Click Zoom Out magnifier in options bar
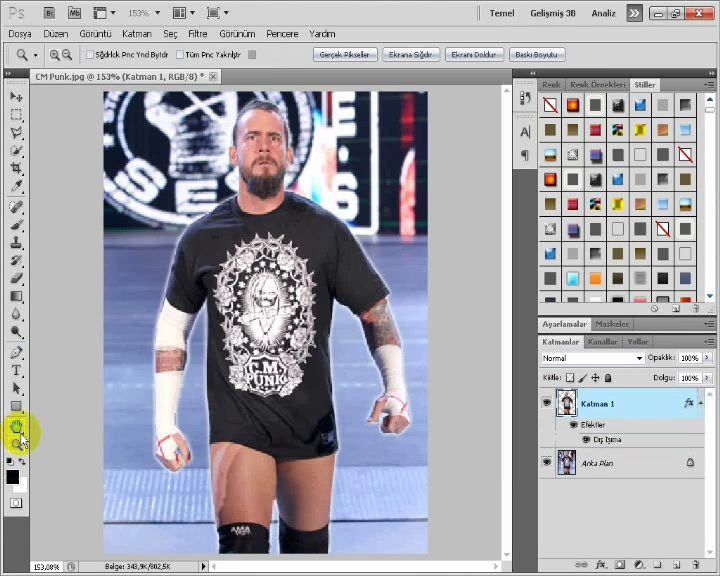Image resolution: width=720 pixels, height=576 pixels. tap(67, 55)
